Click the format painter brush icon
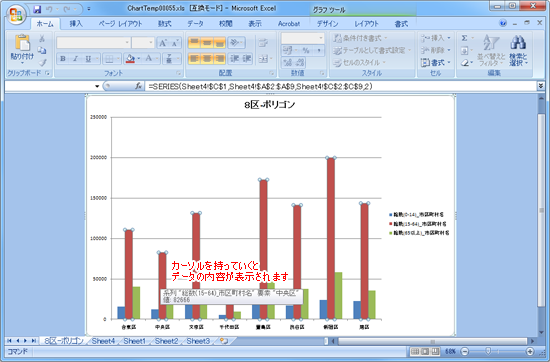 click(x=42, y=63)
